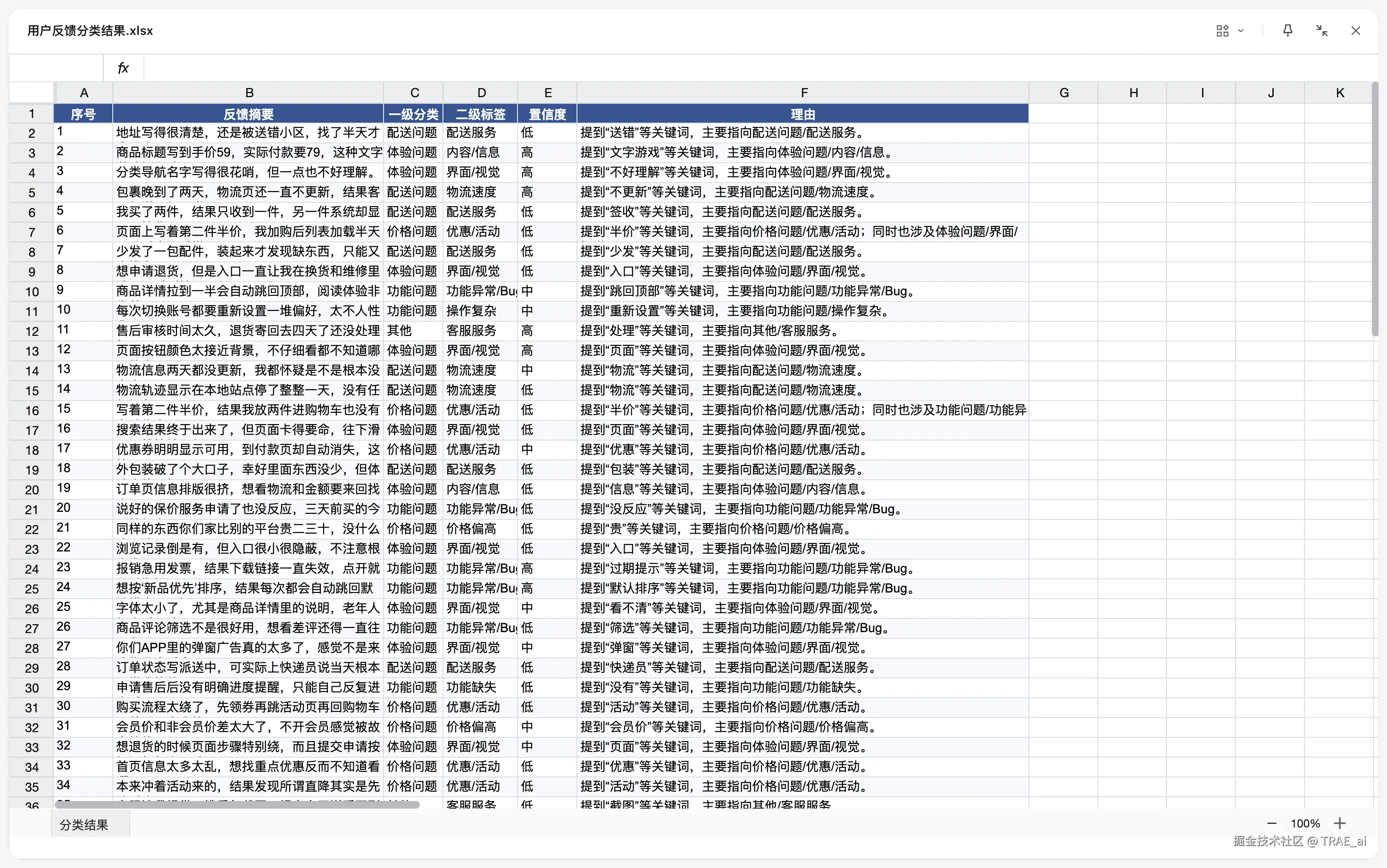1387x868 pixels.
Task: Click the 一级分类 header cell
Action: (x=413, y=114)
